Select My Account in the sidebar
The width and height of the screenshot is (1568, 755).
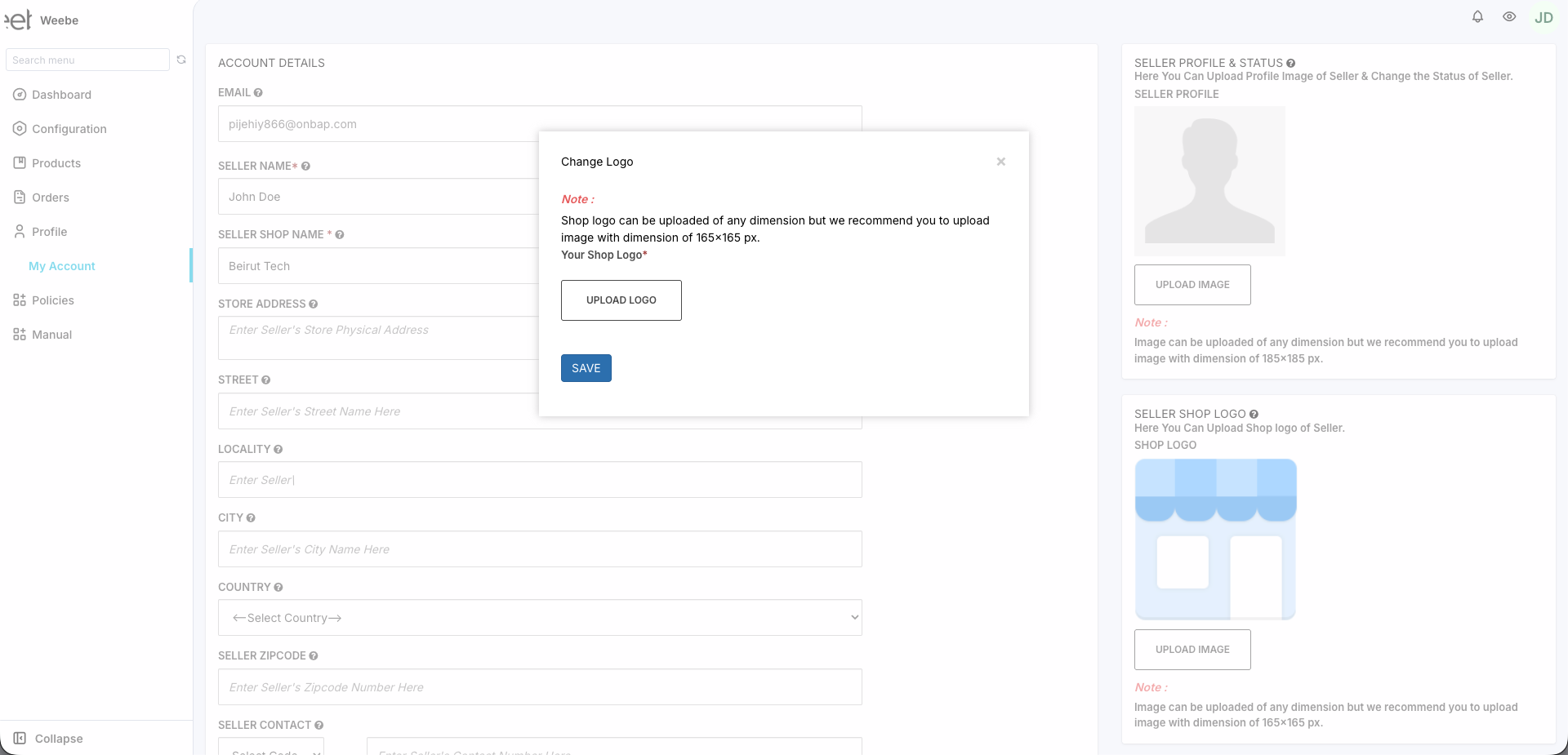(61, 266)
